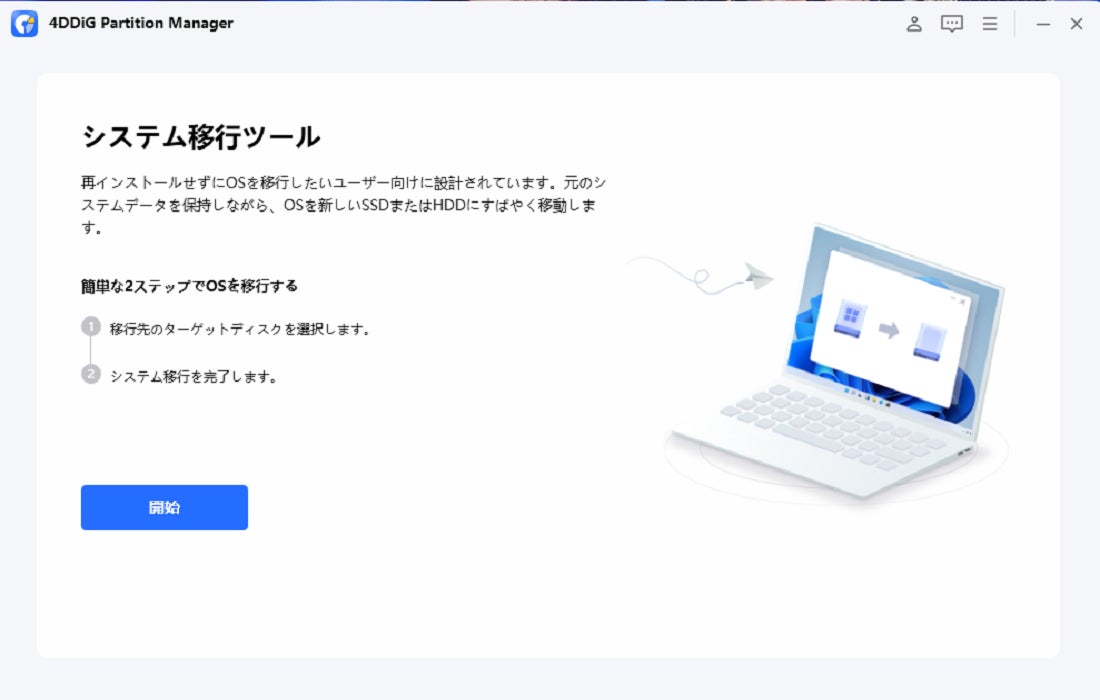Select the step 1 circle marker

(x=90, y=327)
